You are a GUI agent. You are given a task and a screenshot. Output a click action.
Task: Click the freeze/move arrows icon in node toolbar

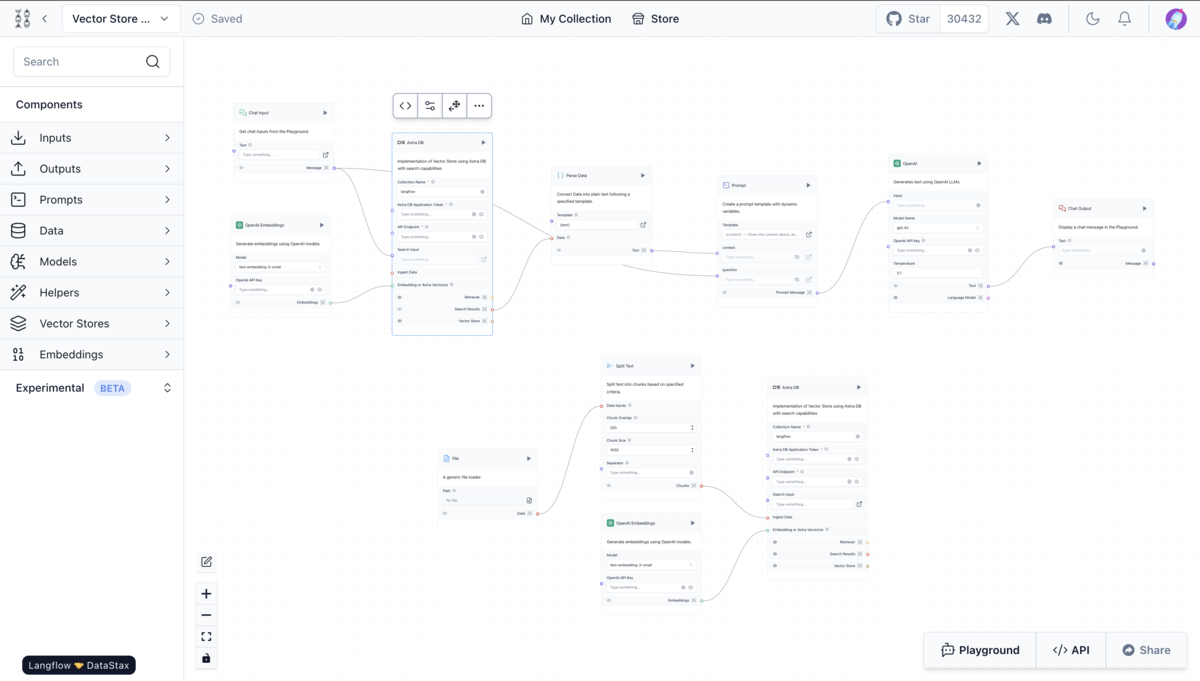(454, 106)
